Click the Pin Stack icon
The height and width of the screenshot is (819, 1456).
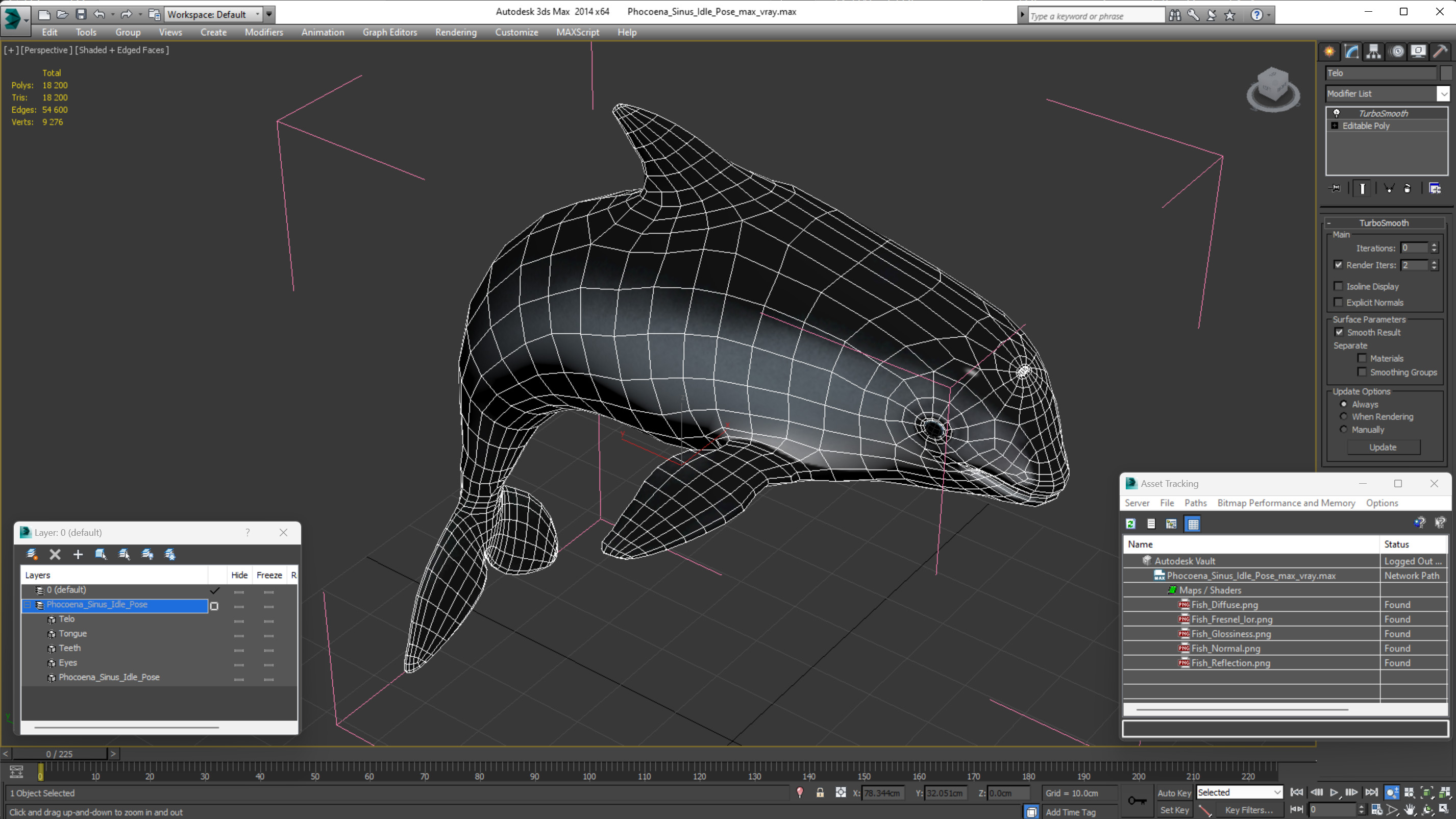pos(1335,188)
